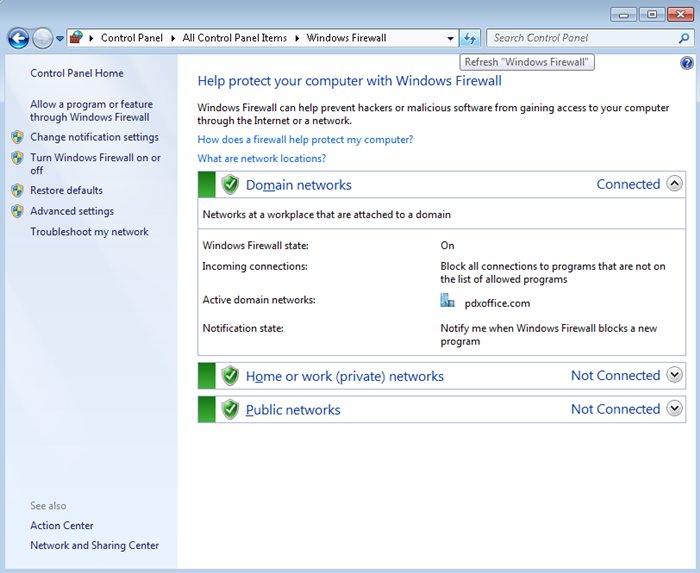Click the Incoming connections label
The width and height of the screenshot is (700, 573).
[x=255, y=266]
